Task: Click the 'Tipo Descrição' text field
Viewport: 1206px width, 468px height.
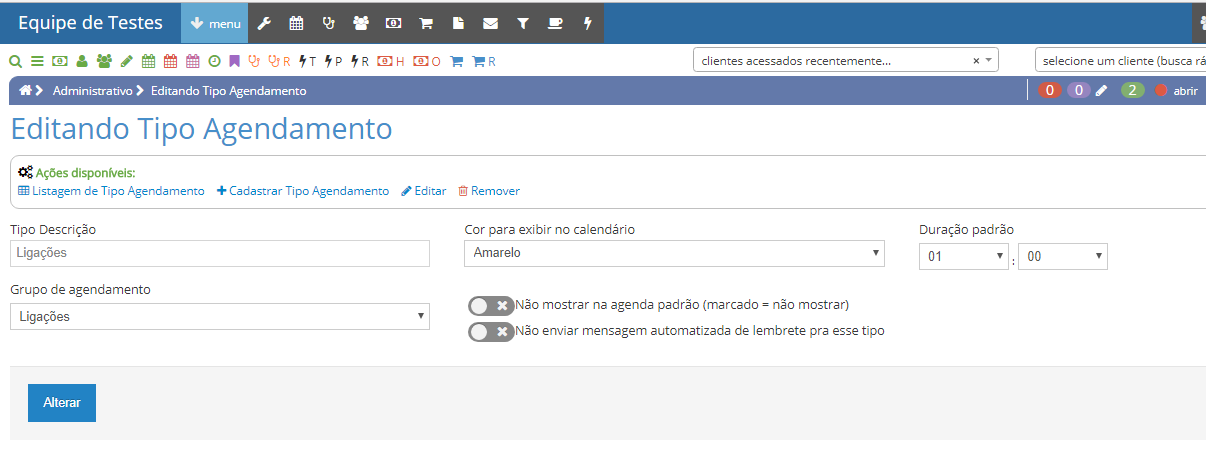Action: pyautogui.click(x=219, y=254)
